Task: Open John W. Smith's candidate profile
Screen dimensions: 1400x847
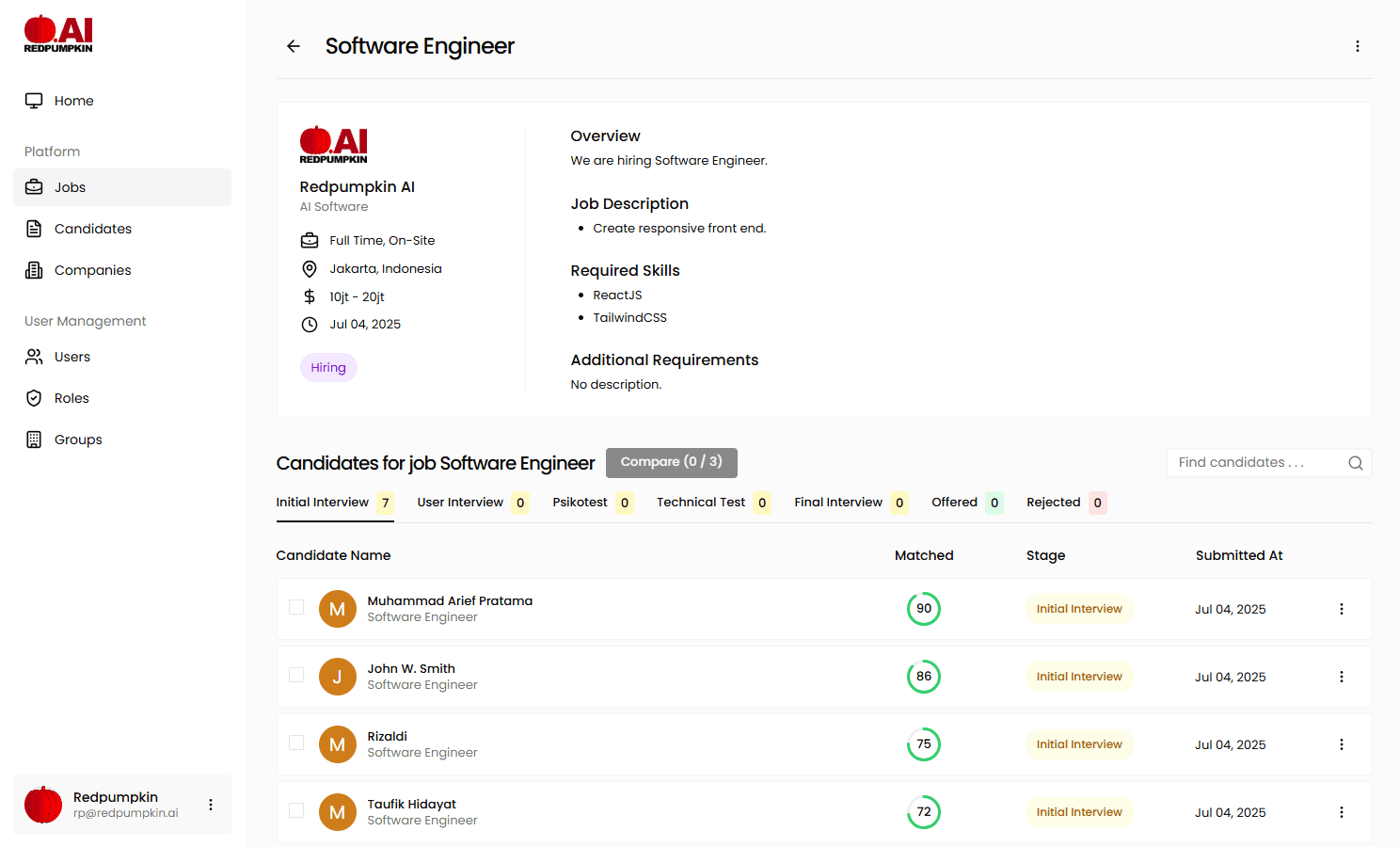Action: tap(411, 668)
